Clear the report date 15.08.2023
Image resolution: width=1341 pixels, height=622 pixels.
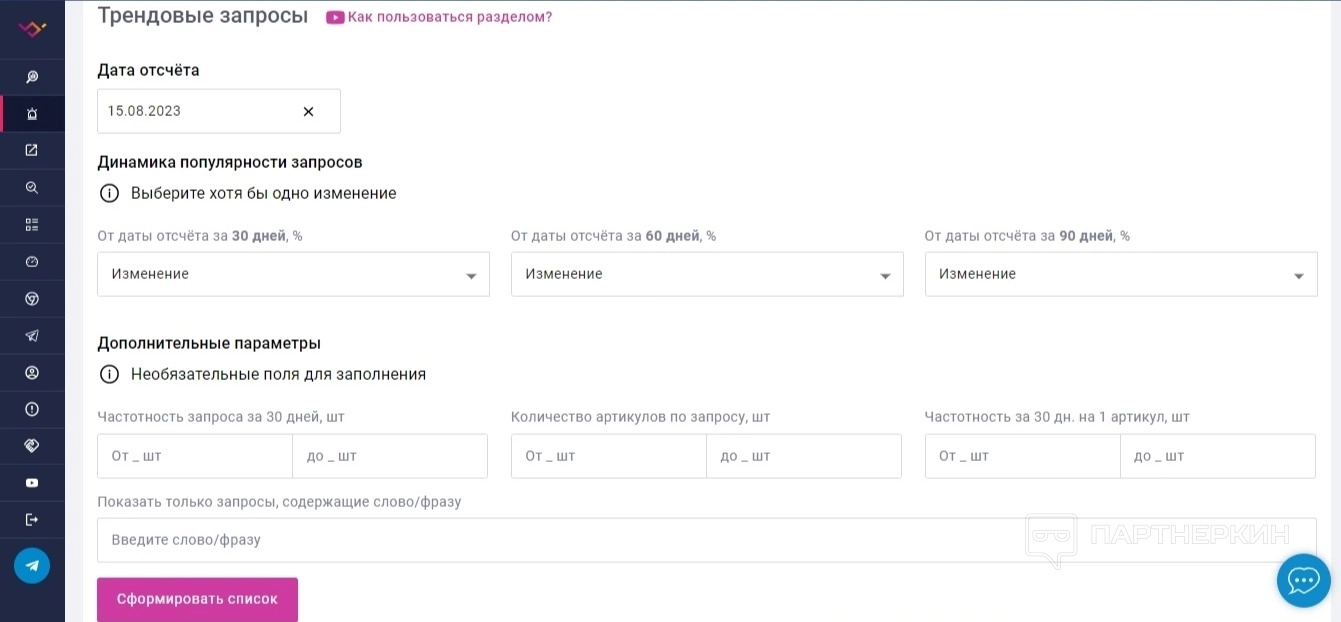(x=308, y=112)
